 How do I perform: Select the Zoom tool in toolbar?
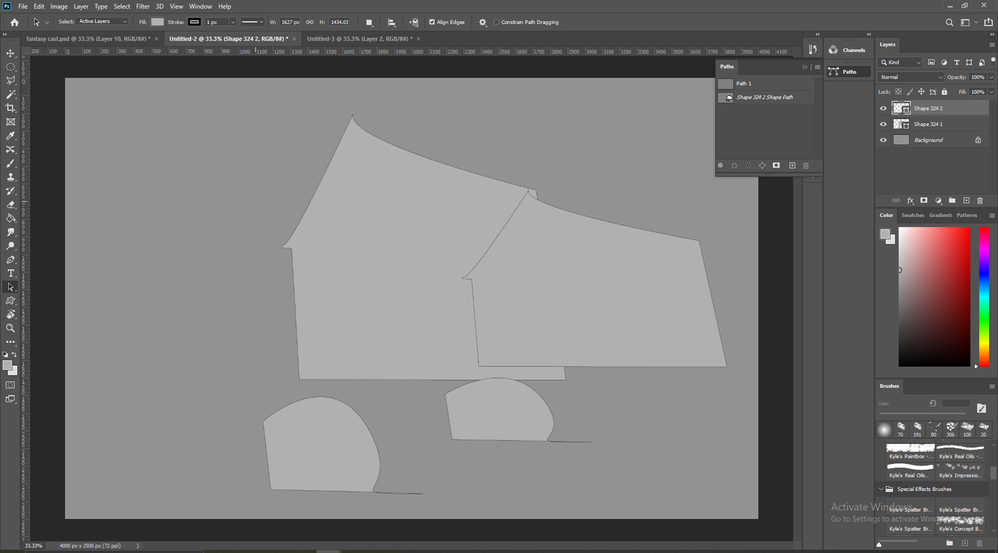pyautogui.click(x=10, y=327)
